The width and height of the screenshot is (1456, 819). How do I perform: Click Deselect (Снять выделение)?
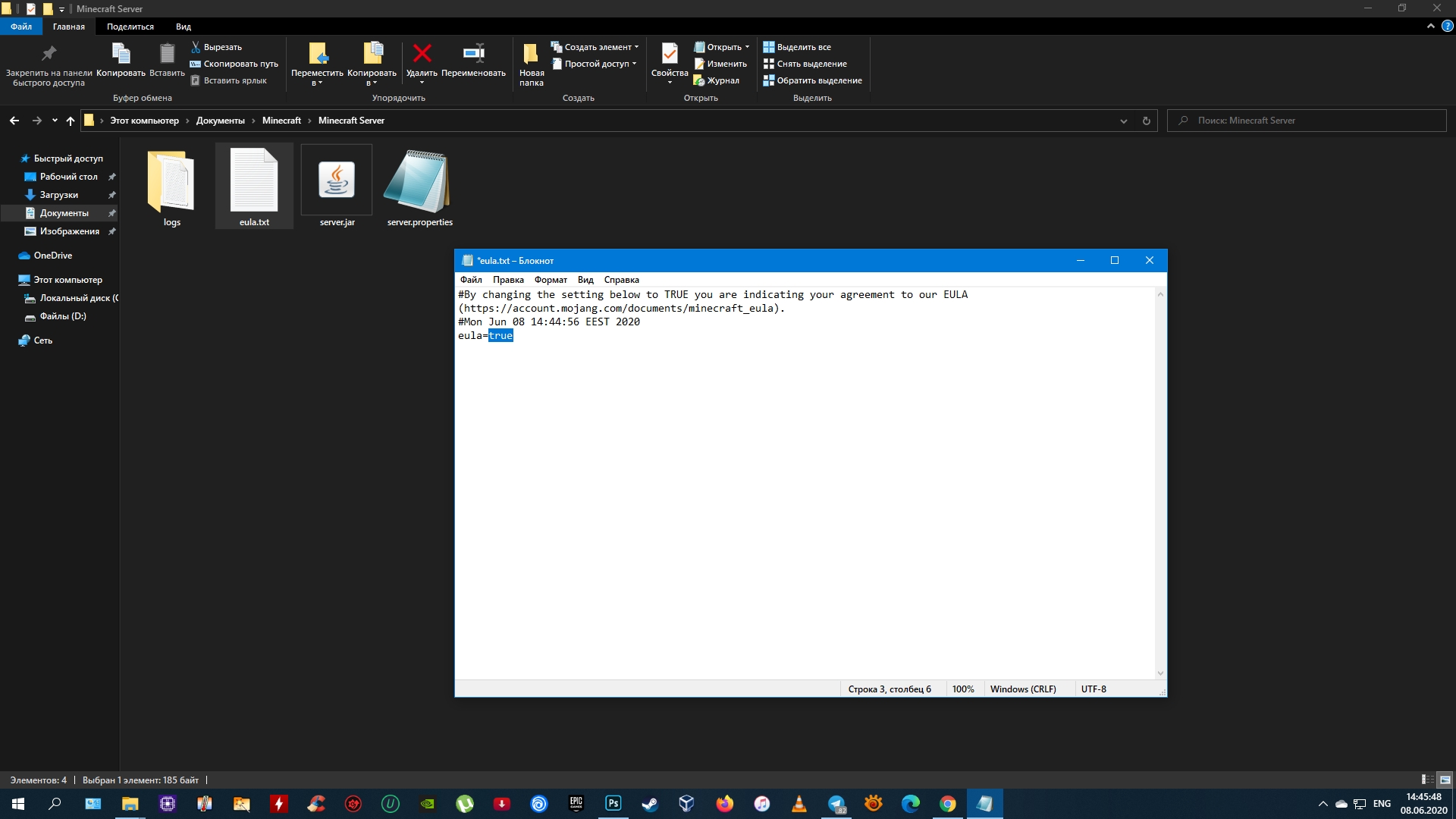click(x=805, y=64)
